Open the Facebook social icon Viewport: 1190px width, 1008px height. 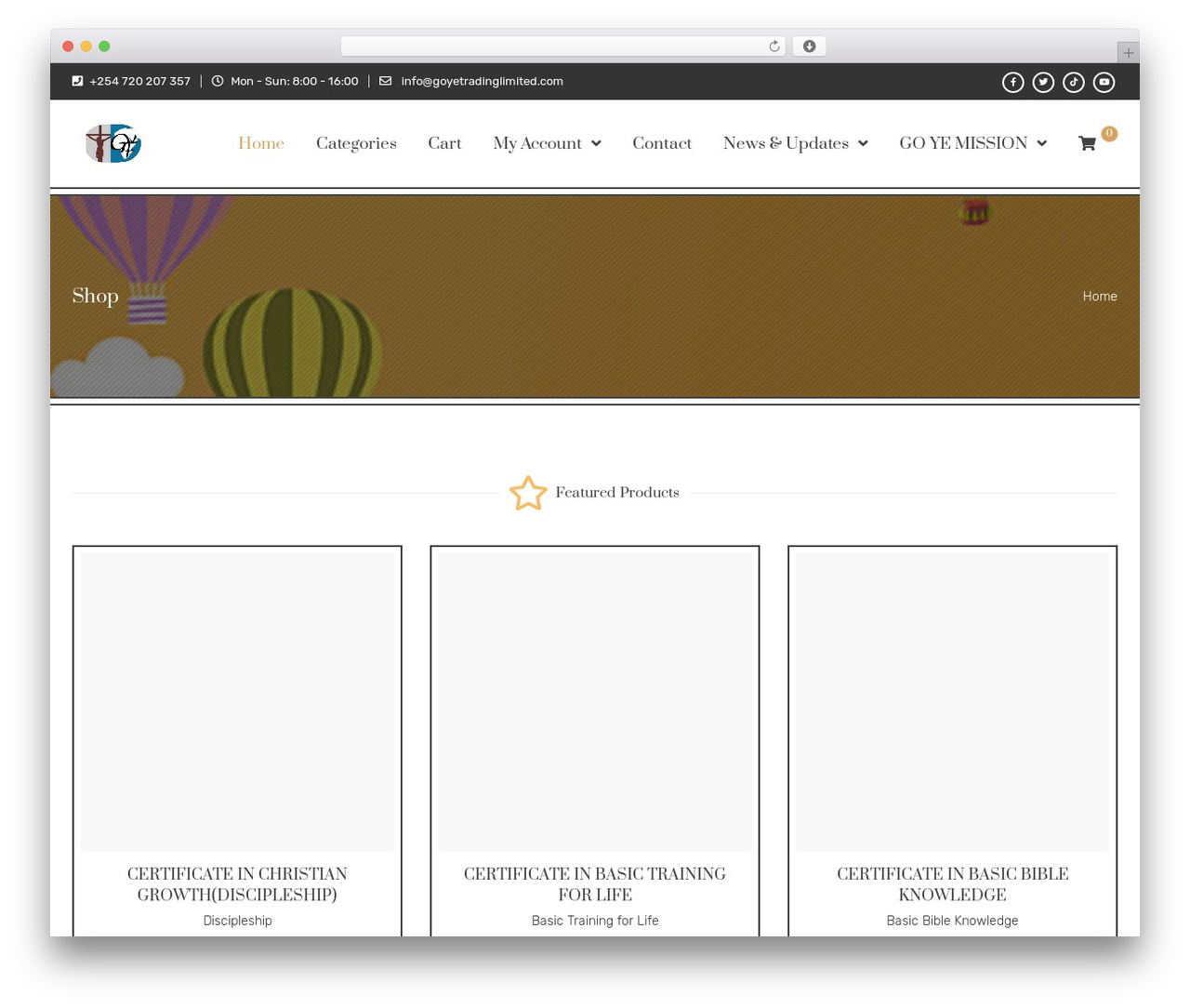(1013, 82)
